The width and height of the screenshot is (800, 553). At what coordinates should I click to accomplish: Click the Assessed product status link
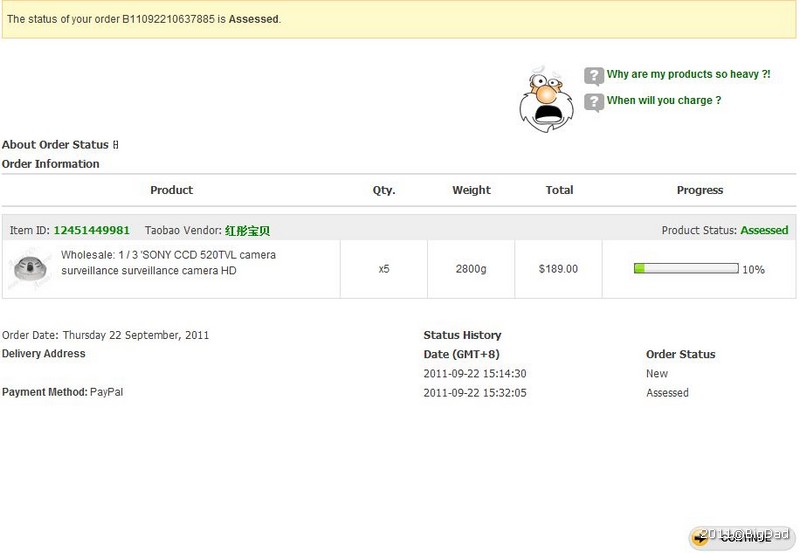[x=764, y=230]
